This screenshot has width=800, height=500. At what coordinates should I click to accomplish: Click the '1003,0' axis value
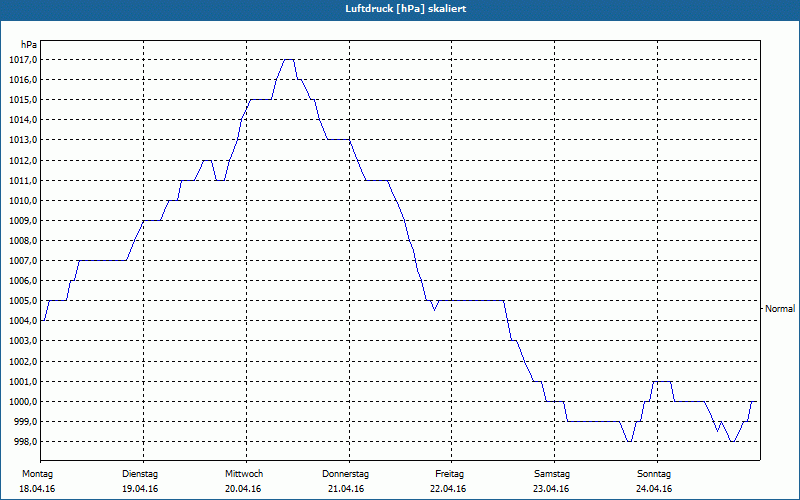[x=23, y=341]
